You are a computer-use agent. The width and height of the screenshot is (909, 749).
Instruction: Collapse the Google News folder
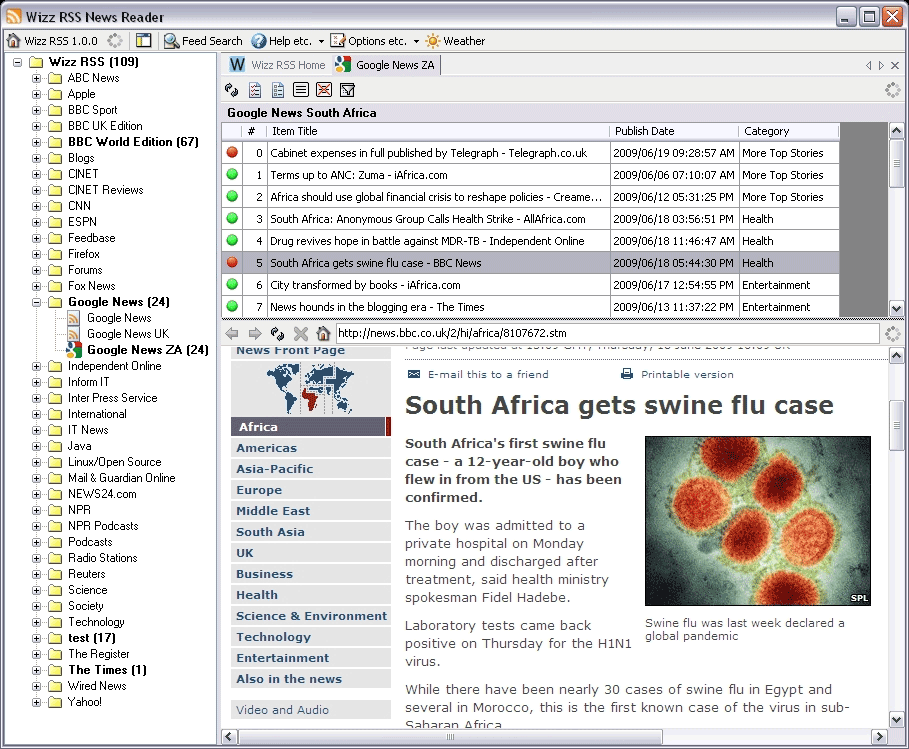click(x=37, y=302)
